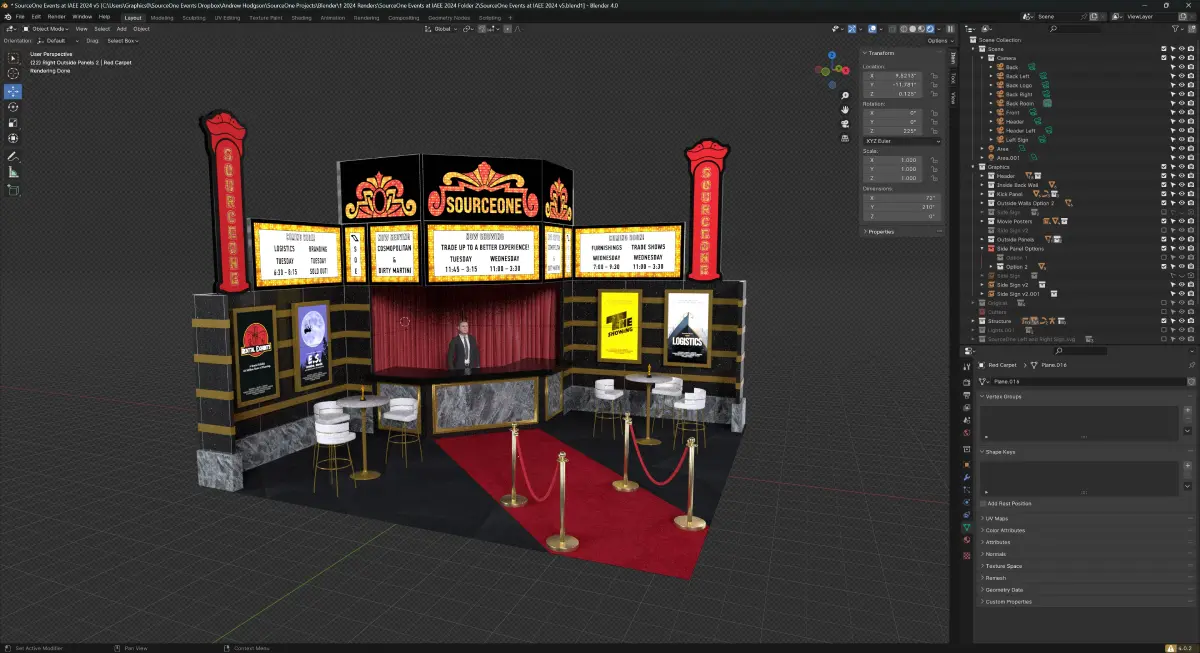The image size is (1200, 653).
Task: Hide Movie Posters collection eye icon
Action: click(1182, 221)
